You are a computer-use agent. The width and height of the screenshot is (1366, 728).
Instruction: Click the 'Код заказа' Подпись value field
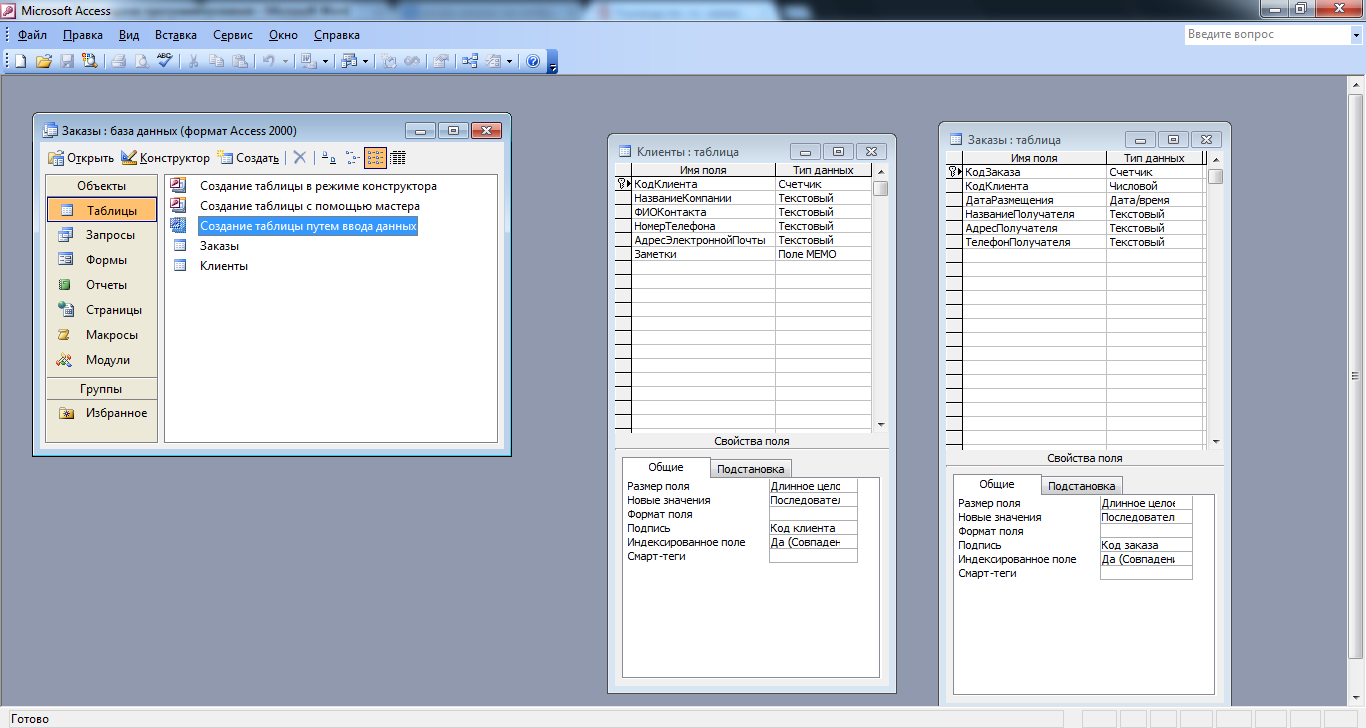pos(1146,545)
